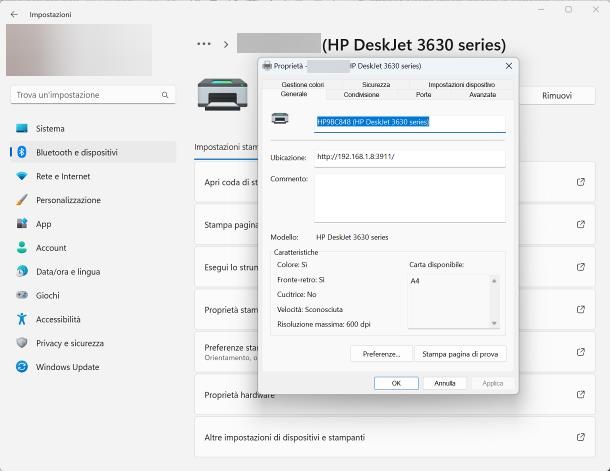
Task: Click the Commento text area
Action: (x=410, y=198)
